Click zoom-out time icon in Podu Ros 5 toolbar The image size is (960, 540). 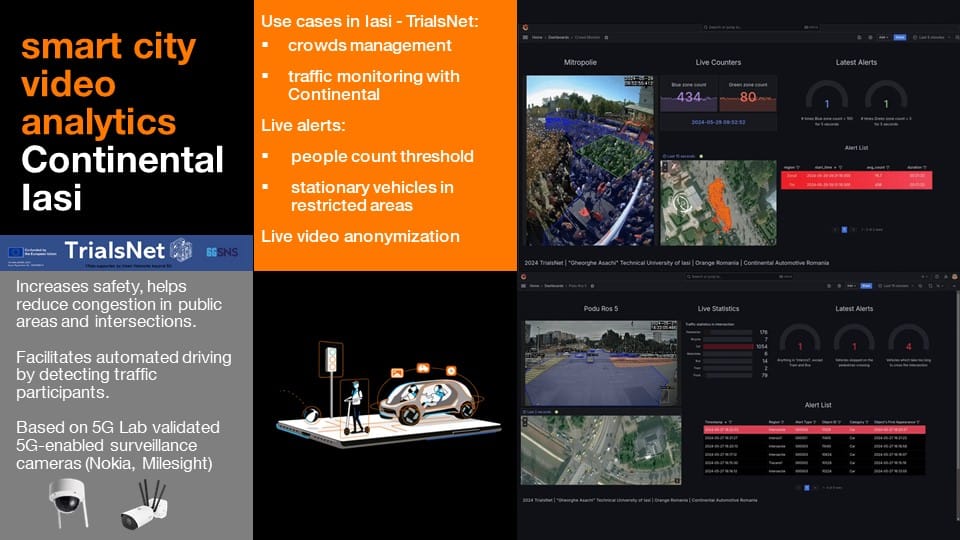[x=920, y=286]
